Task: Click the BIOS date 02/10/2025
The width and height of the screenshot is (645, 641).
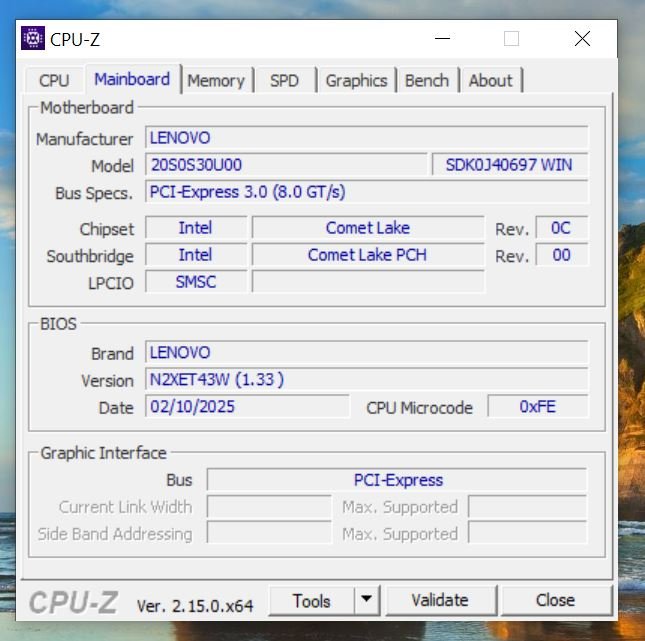Action: (247, 406)
